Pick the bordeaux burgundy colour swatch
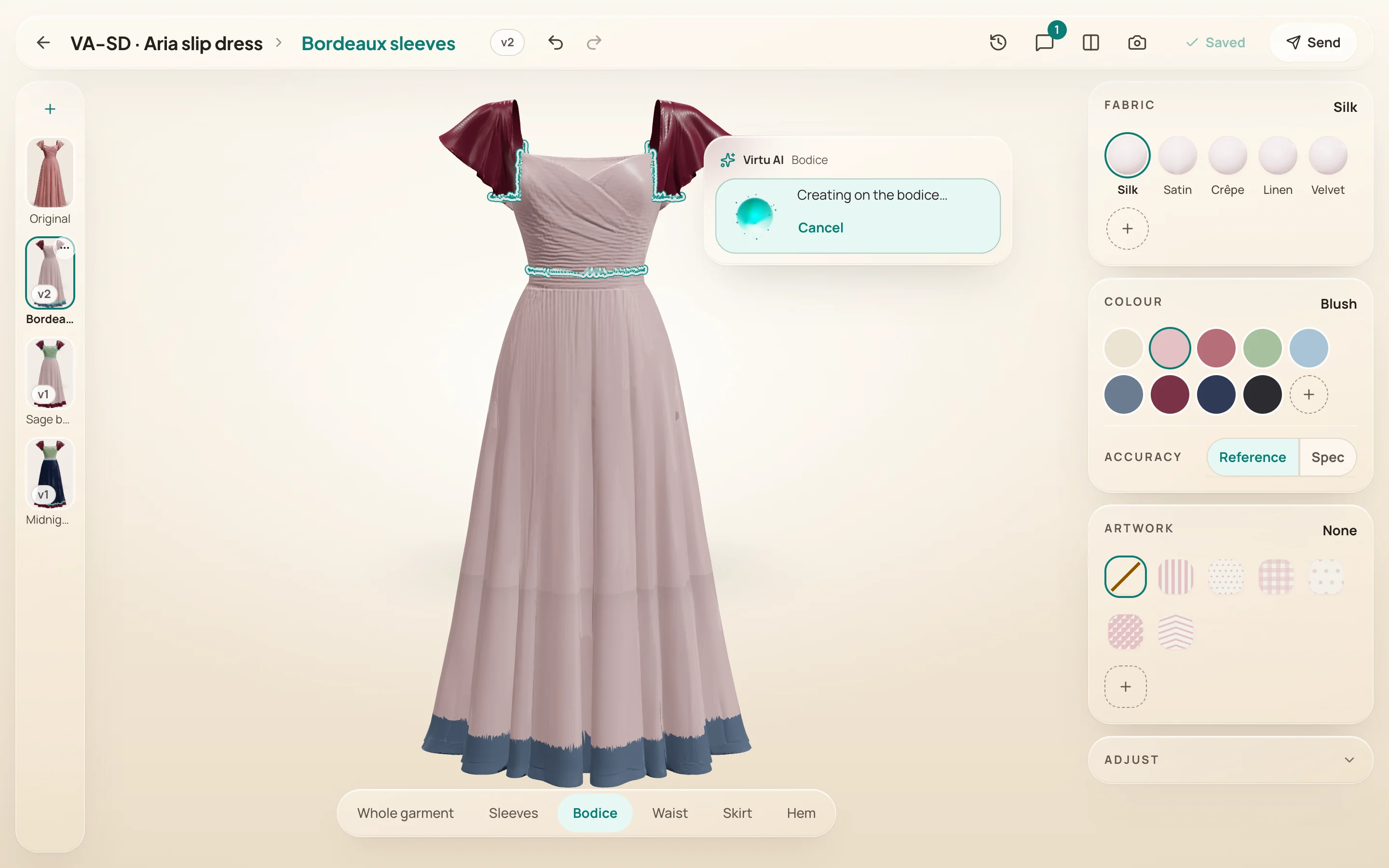This screenshot has width=1389, height=868. pos(1170,394)
